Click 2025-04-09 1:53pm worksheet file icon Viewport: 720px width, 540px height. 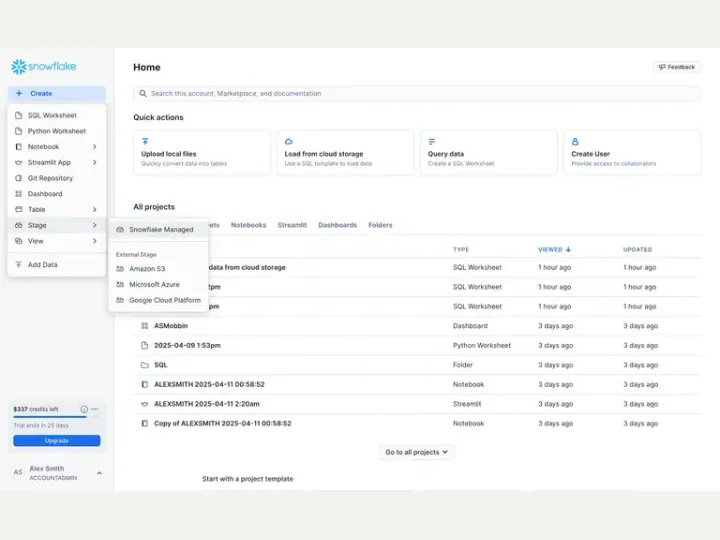(145, 345)
